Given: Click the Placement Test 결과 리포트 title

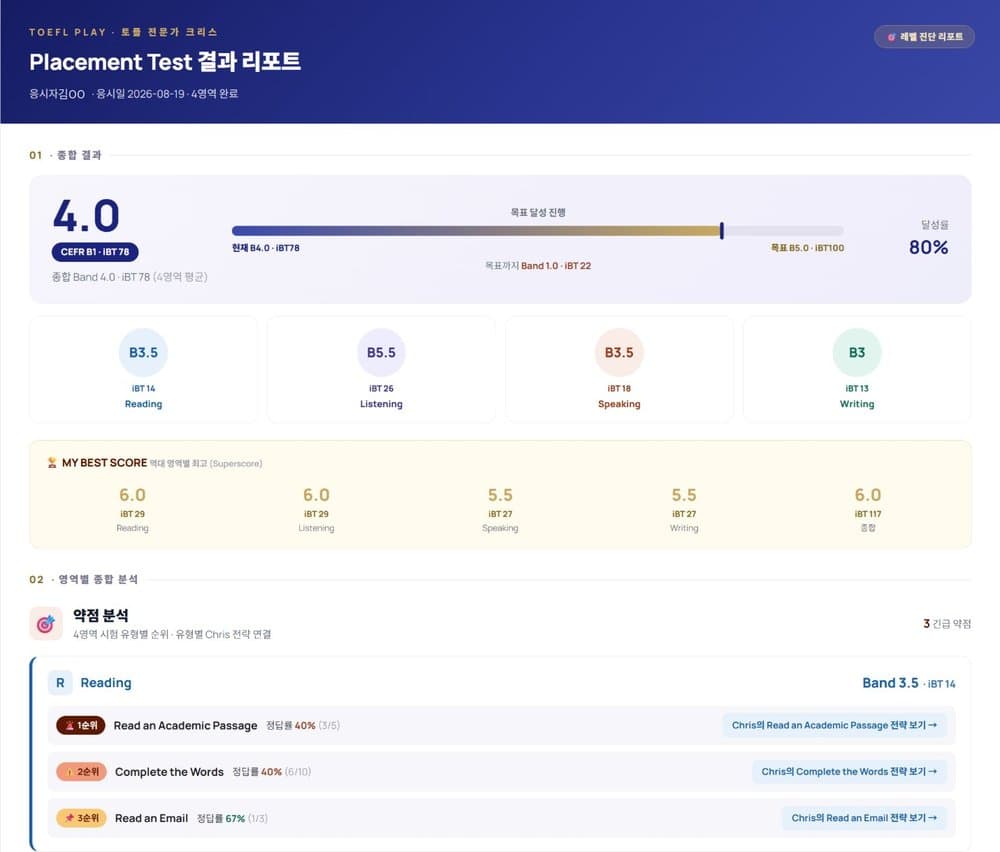Looking at the screenshot, I should [x=165, y=62].
